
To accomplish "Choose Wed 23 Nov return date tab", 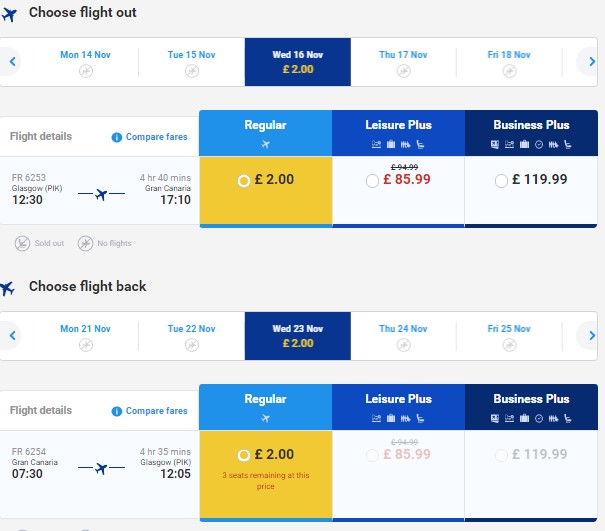I will (297, 336).
